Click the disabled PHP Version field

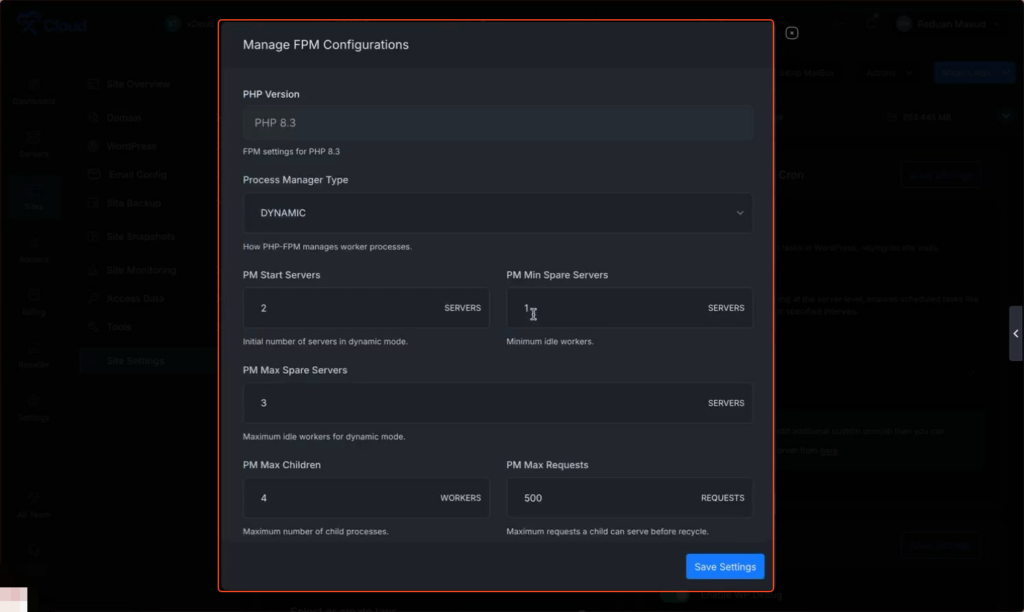(x=497, y=123)
